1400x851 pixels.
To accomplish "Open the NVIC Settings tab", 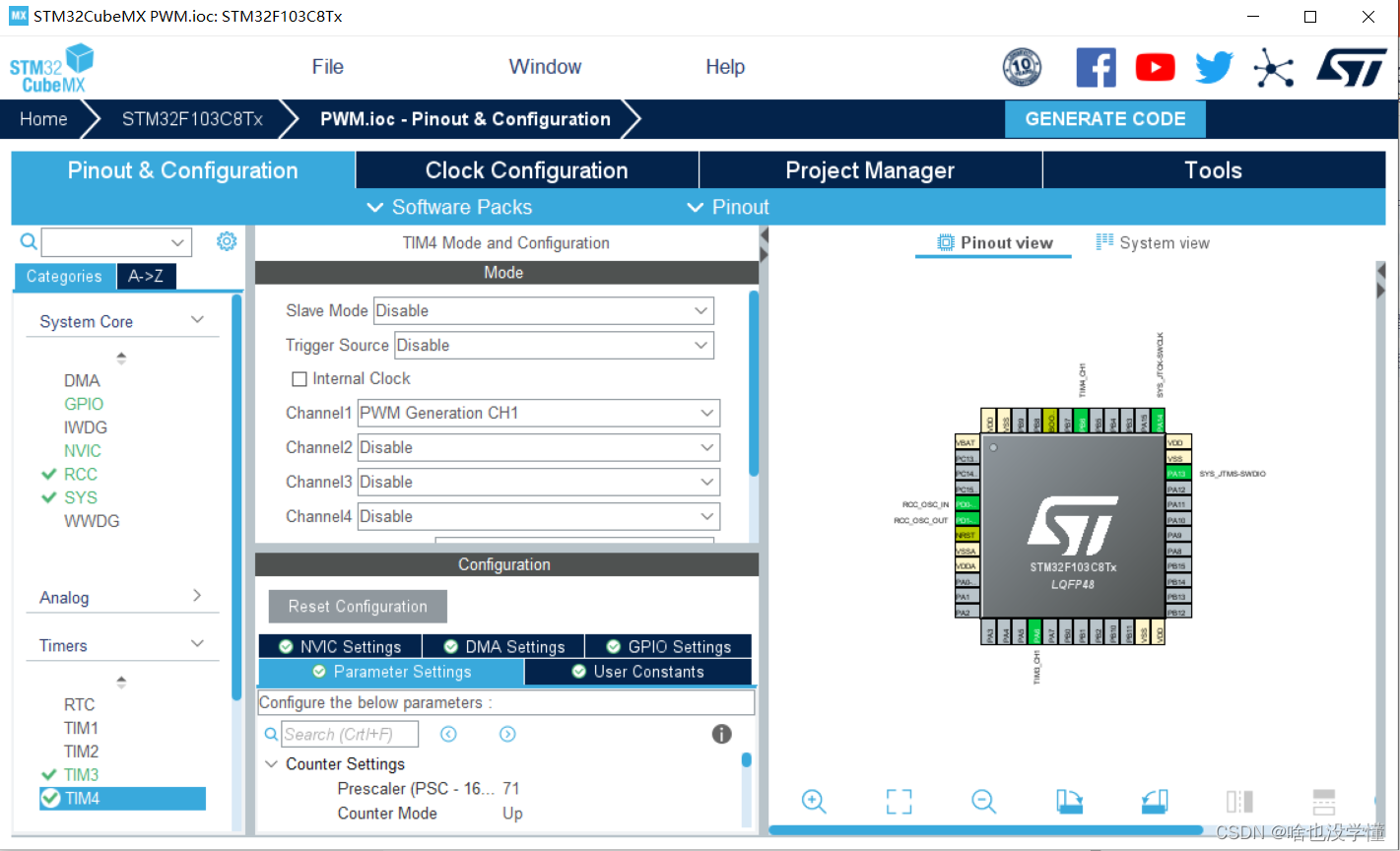I will pyautogui.click(x=340, y=647).
